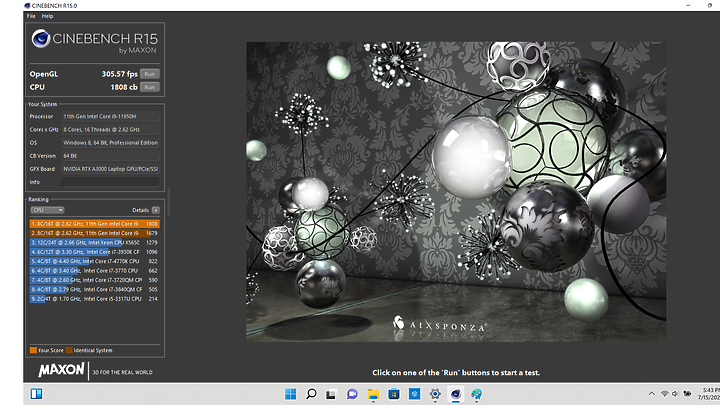Click the OS value Windows 8 field

point(110,143)
